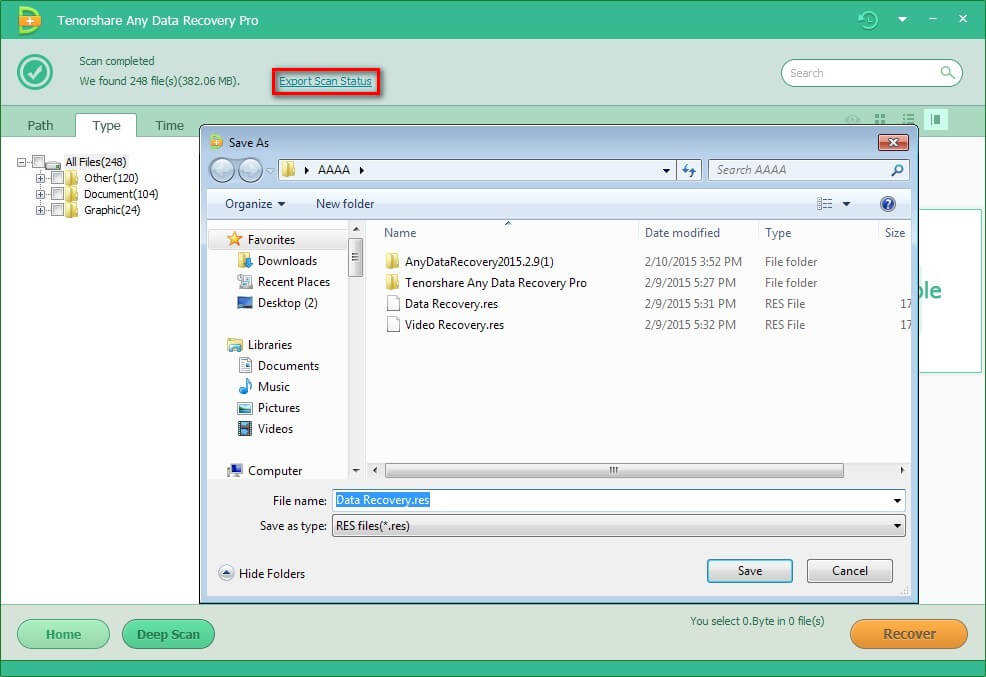Click the Export Scan Status link
This screenshot has height=677, width=986.
(x=325, y=81)
